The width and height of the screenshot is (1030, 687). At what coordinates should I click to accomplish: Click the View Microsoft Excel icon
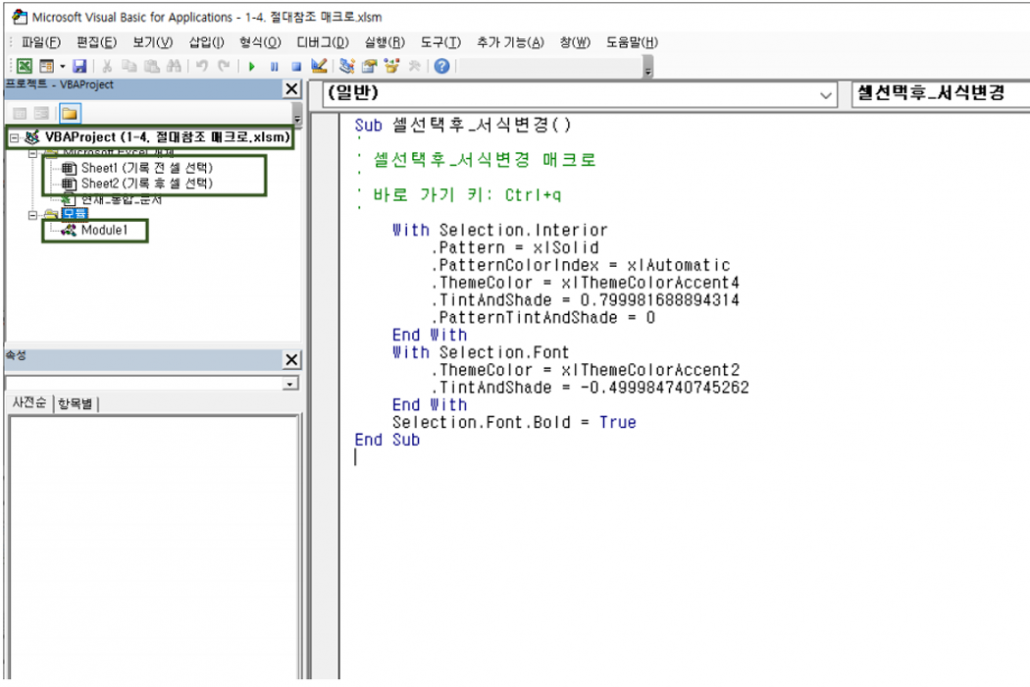click(24, 66)
